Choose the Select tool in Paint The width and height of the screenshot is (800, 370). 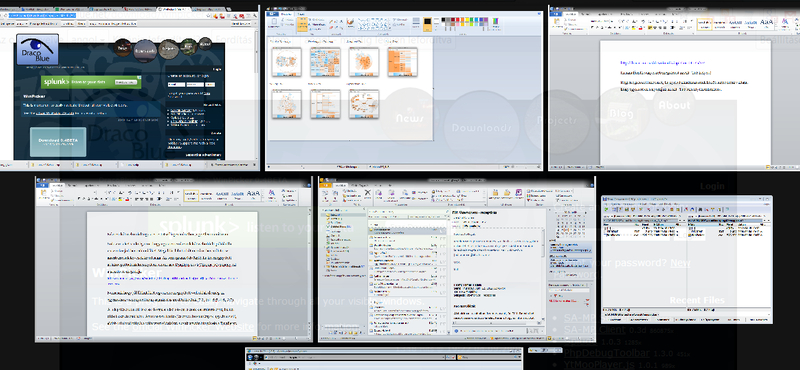(303, 24)
